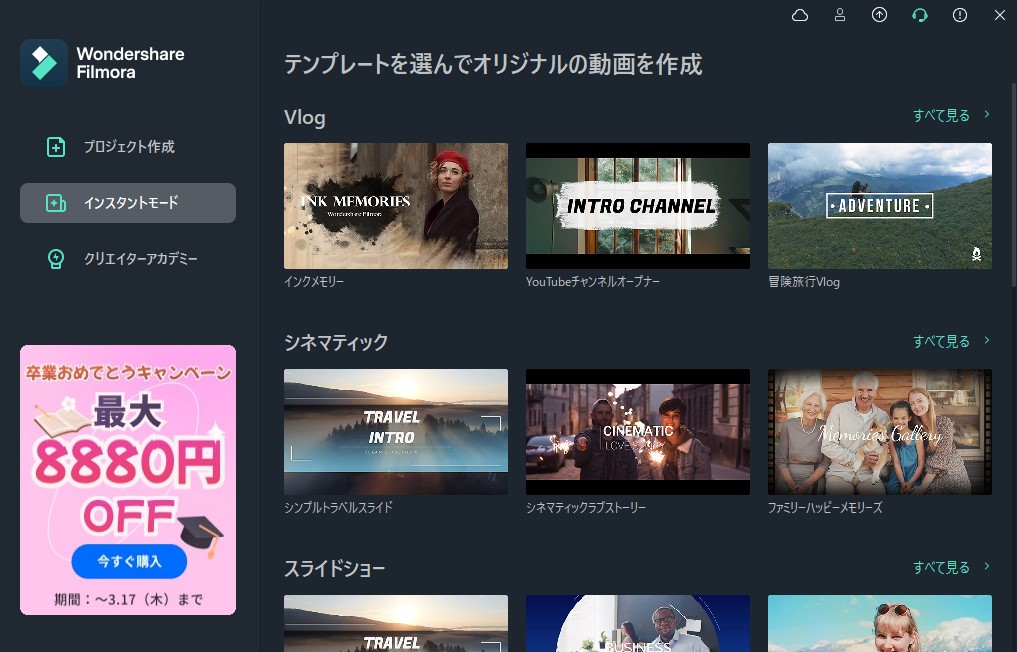Select the Memories Gallery family thumbnail
The image size is (1017, 652).
tap(879, 432)
